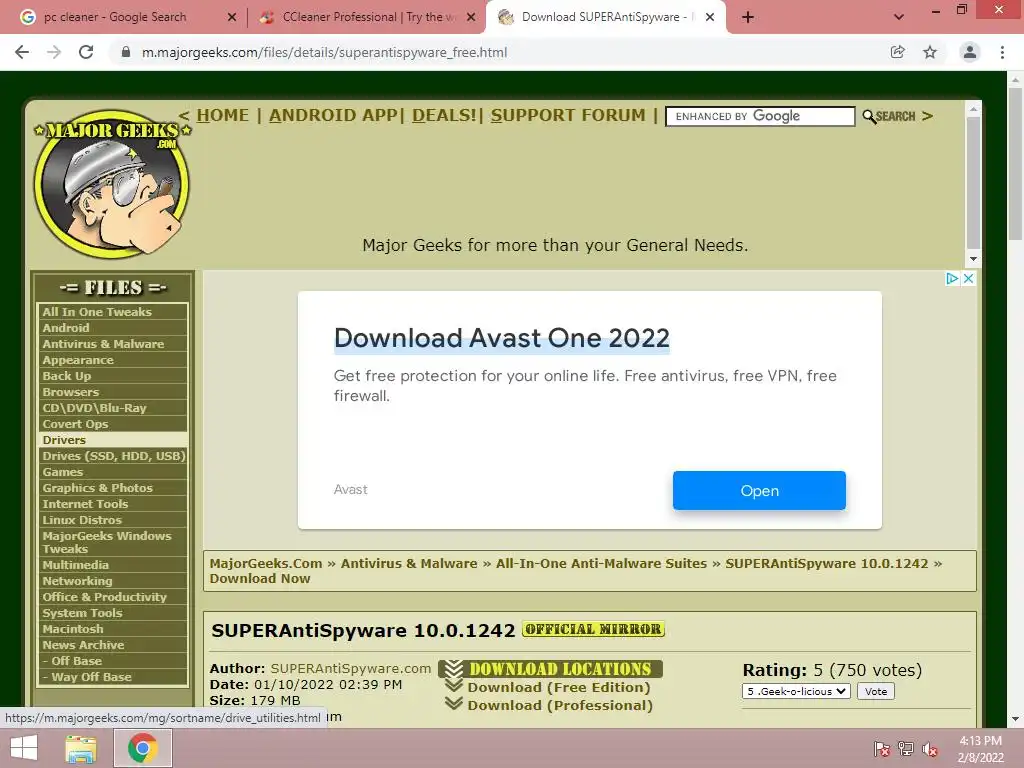Click the Major Geeks logo
This screenshot has width=1024, height=768.
112,183
